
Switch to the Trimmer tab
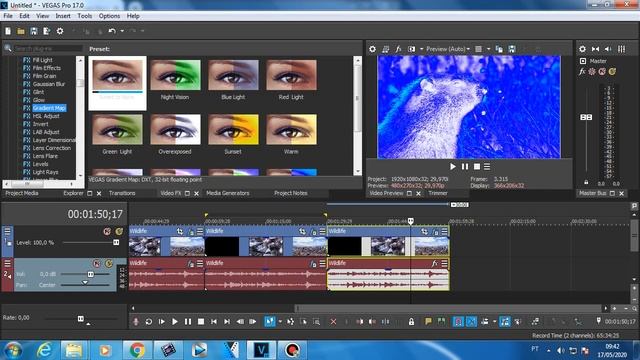click(x=438, y=193)
